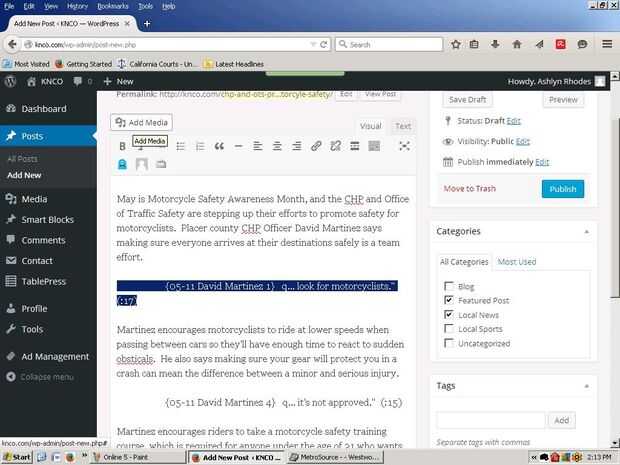The height and width of the screenshot is (465, 620).
Task: Edit the post Status
Action: 514,121
